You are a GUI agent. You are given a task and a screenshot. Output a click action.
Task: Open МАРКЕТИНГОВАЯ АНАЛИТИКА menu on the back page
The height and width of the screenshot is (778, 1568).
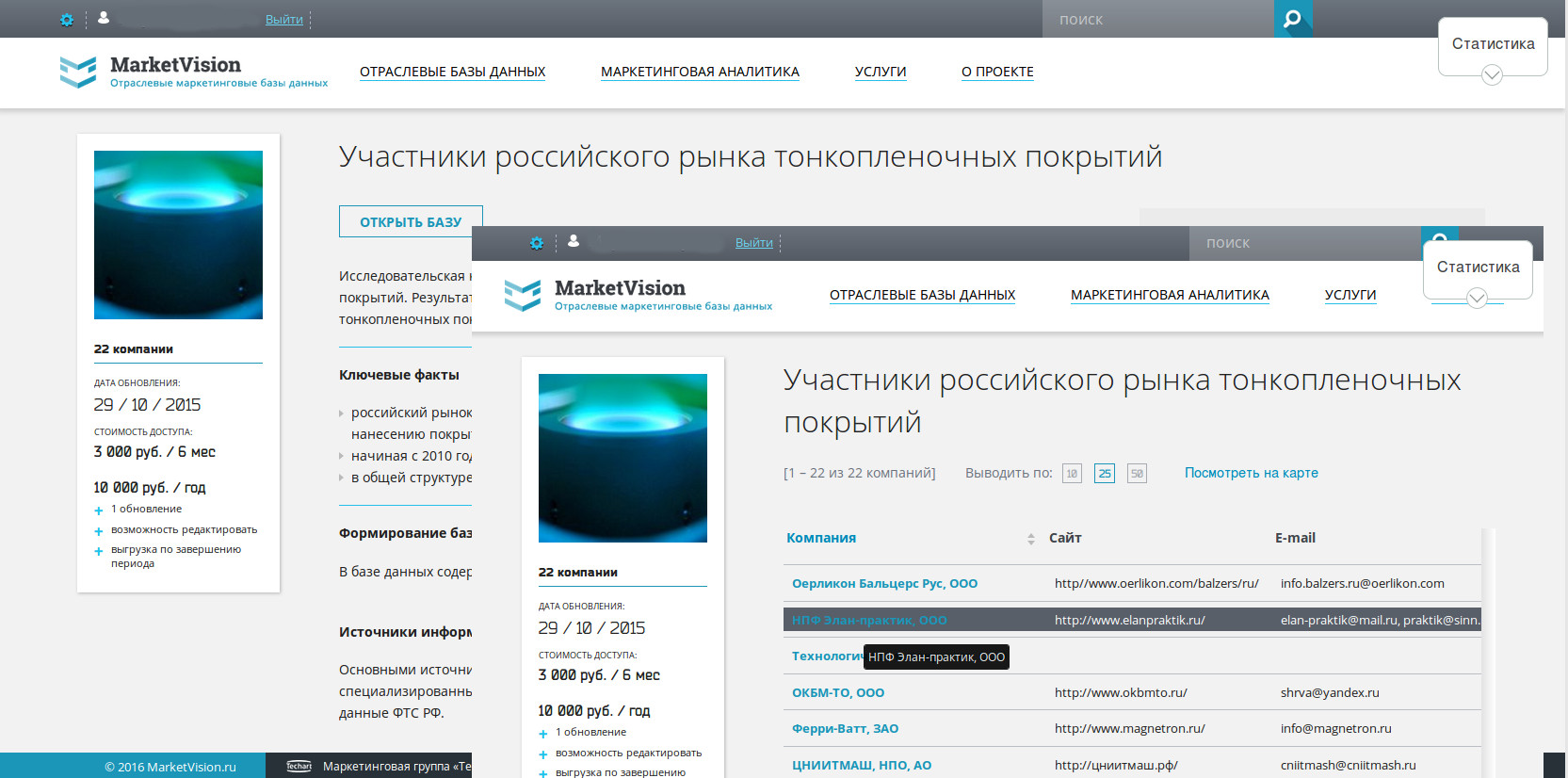click(701, 72)
